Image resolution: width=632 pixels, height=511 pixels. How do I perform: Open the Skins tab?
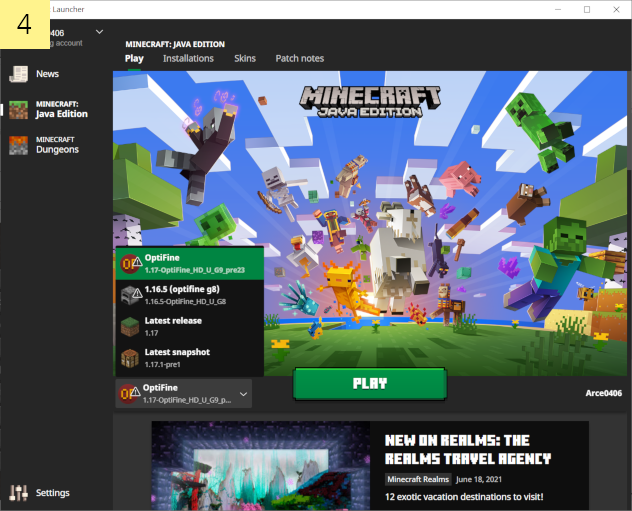pos(245,58)
